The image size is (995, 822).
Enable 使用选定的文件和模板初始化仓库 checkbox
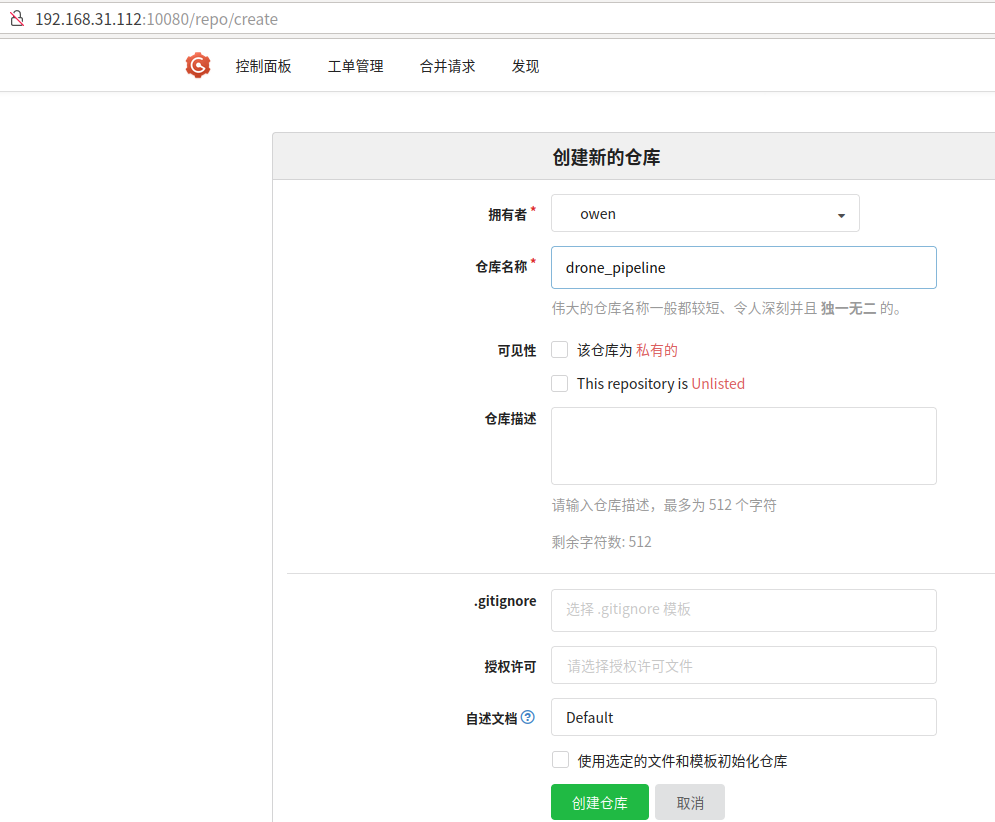[x=560, y=760]
